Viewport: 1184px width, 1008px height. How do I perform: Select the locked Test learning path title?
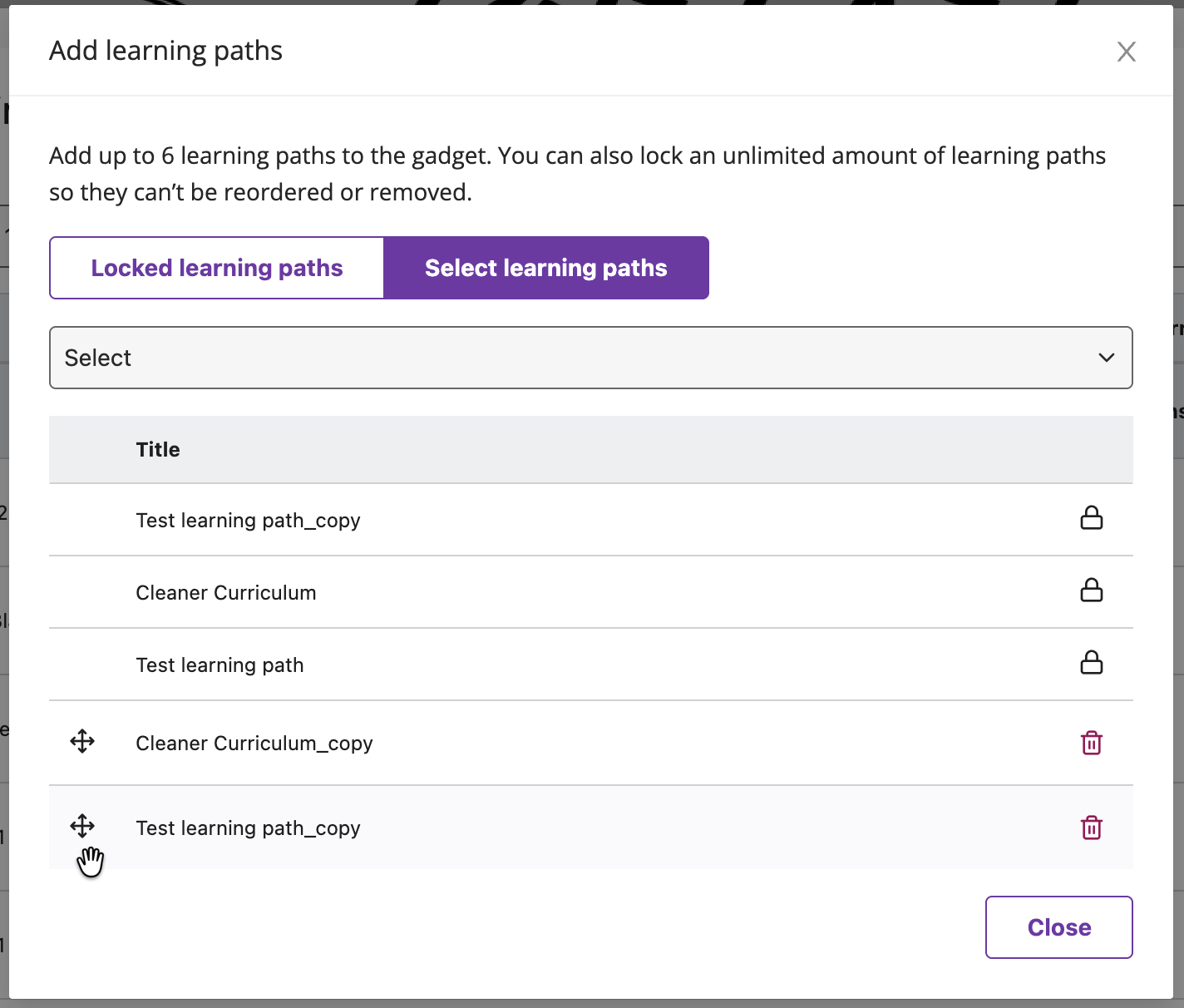[x=220, y=665]
